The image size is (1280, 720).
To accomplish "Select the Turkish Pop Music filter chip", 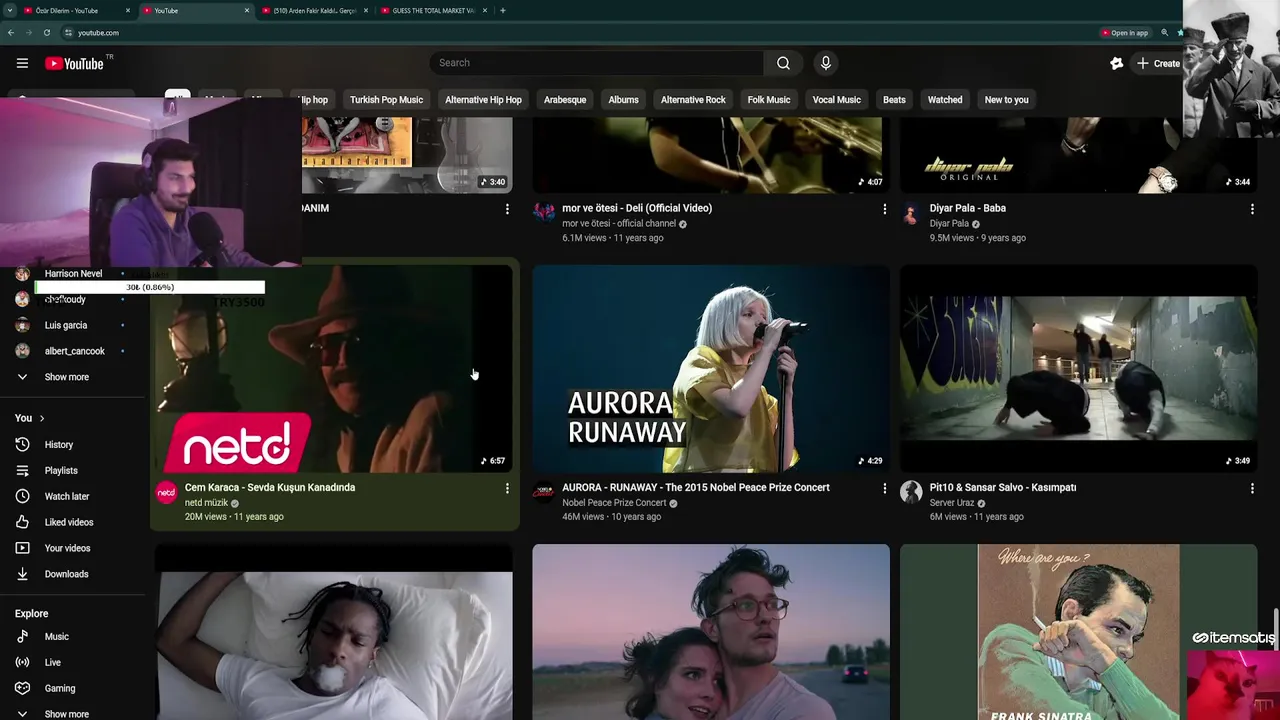I will pyautogui.click(x=386, y=100).
